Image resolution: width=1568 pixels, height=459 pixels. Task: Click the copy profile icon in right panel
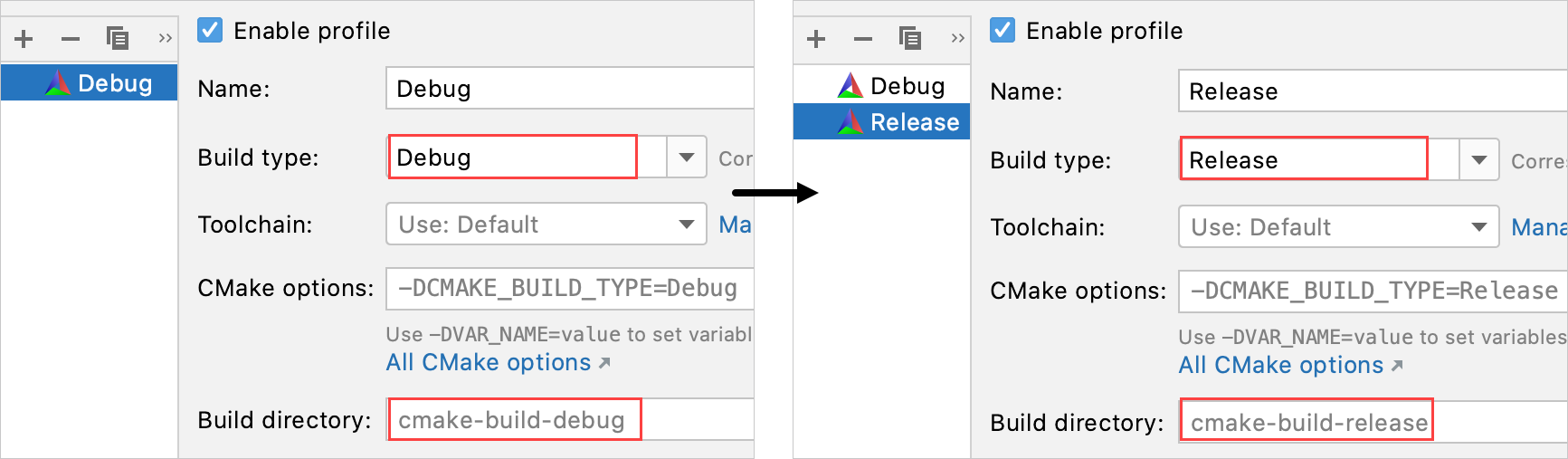pos(910,38)
